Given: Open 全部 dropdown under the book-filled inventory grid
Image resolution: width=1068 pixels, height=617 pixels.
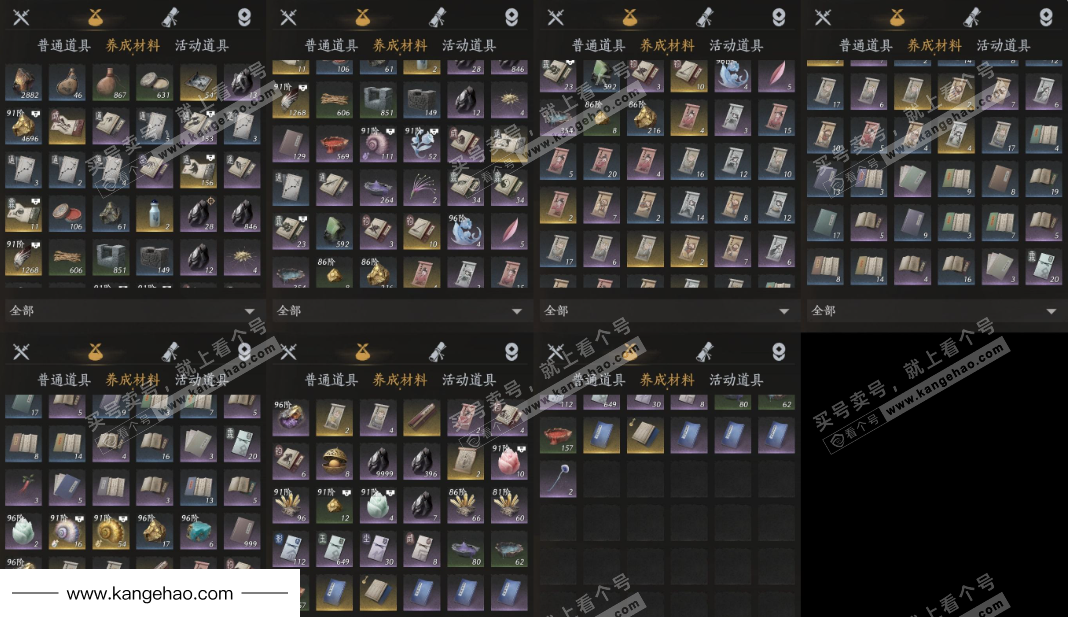Looking at the screenshot, I should click(934, 311).
